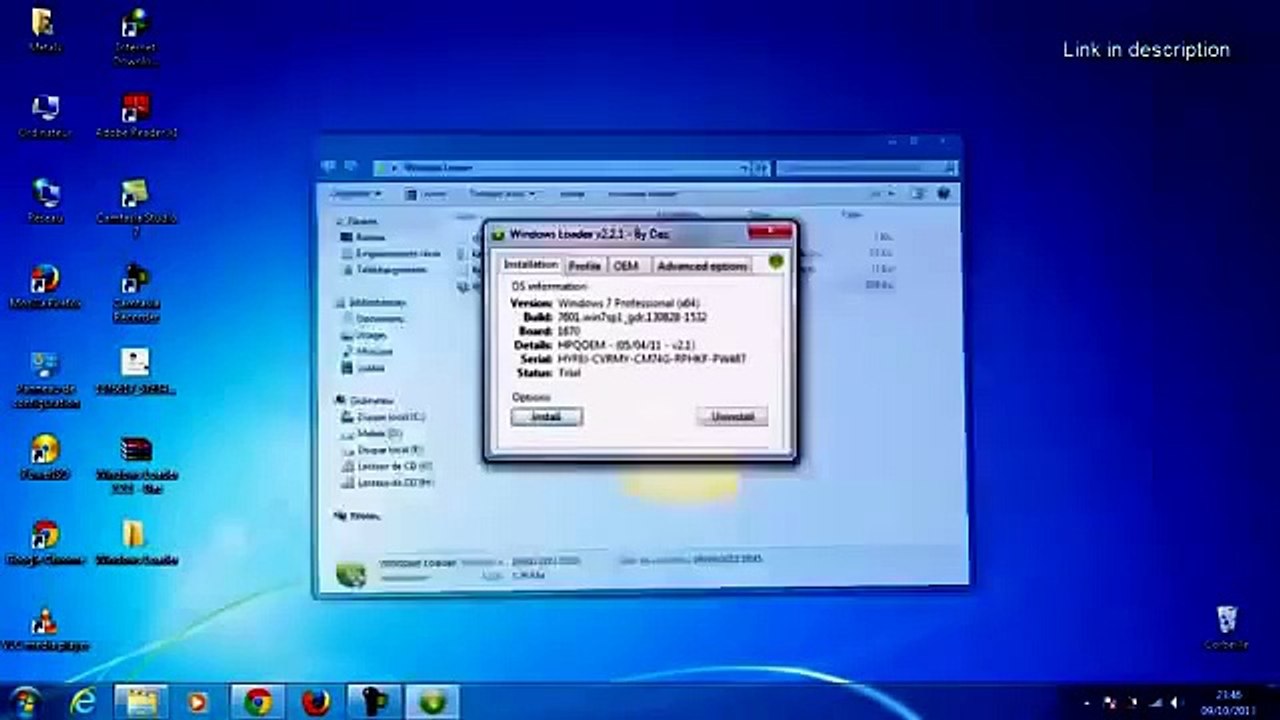This screenshot has width=1280, height=720.
Task: Select Emplacements récents in Explorer sidebar
Action: [391, 254]
